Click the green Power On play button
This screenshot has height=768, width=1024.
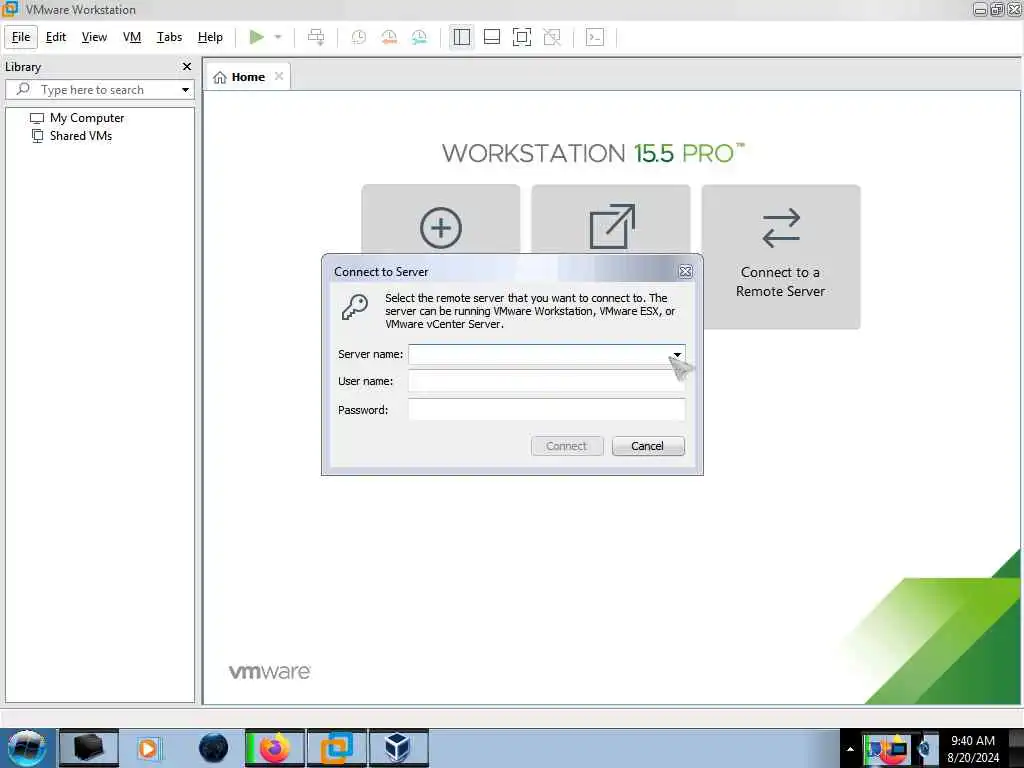tap(257, 37)
